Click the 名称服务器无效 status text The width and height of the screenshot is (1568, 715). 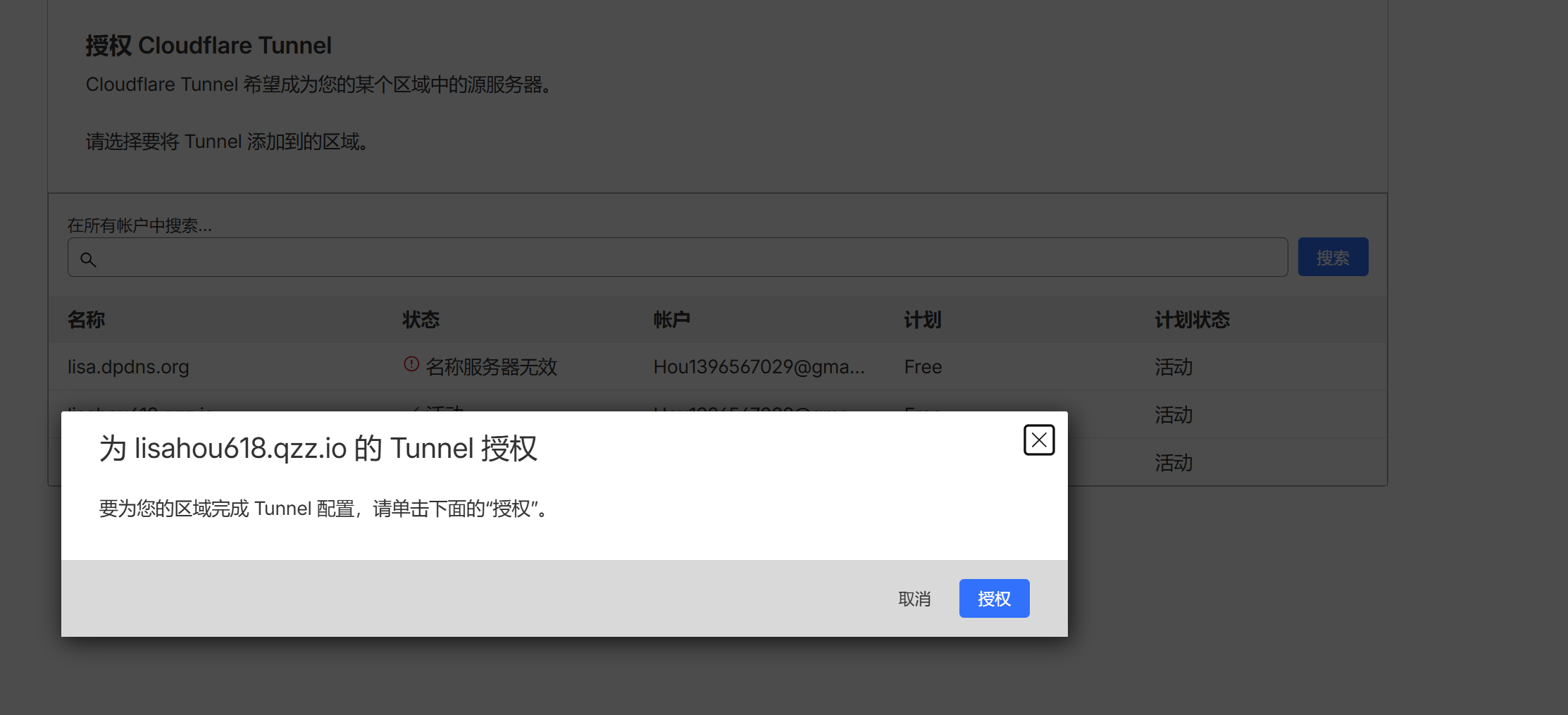[491, 367]
